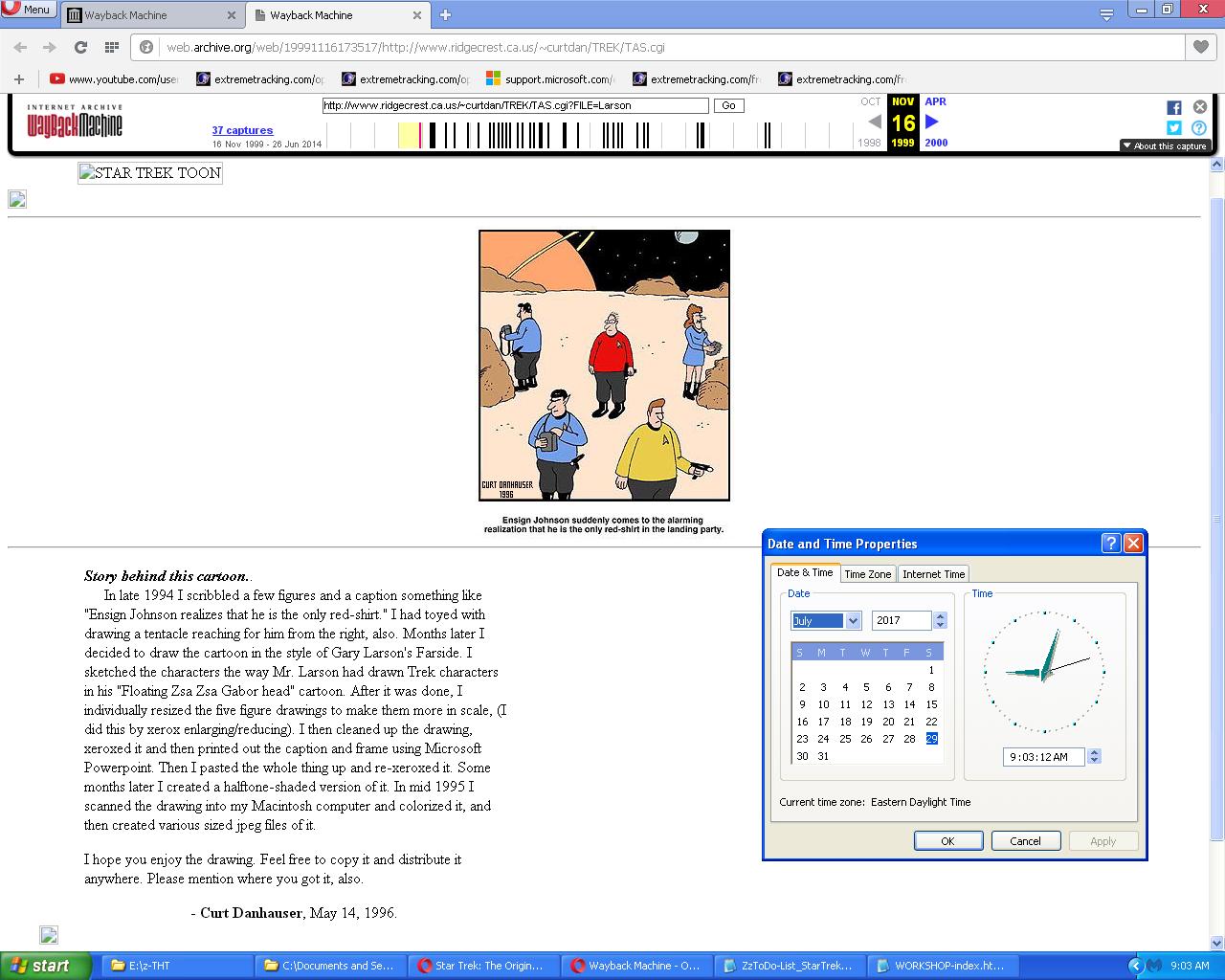
Task: Select the year 2000 in Wayback toolbar
Action: coord(936,143)
